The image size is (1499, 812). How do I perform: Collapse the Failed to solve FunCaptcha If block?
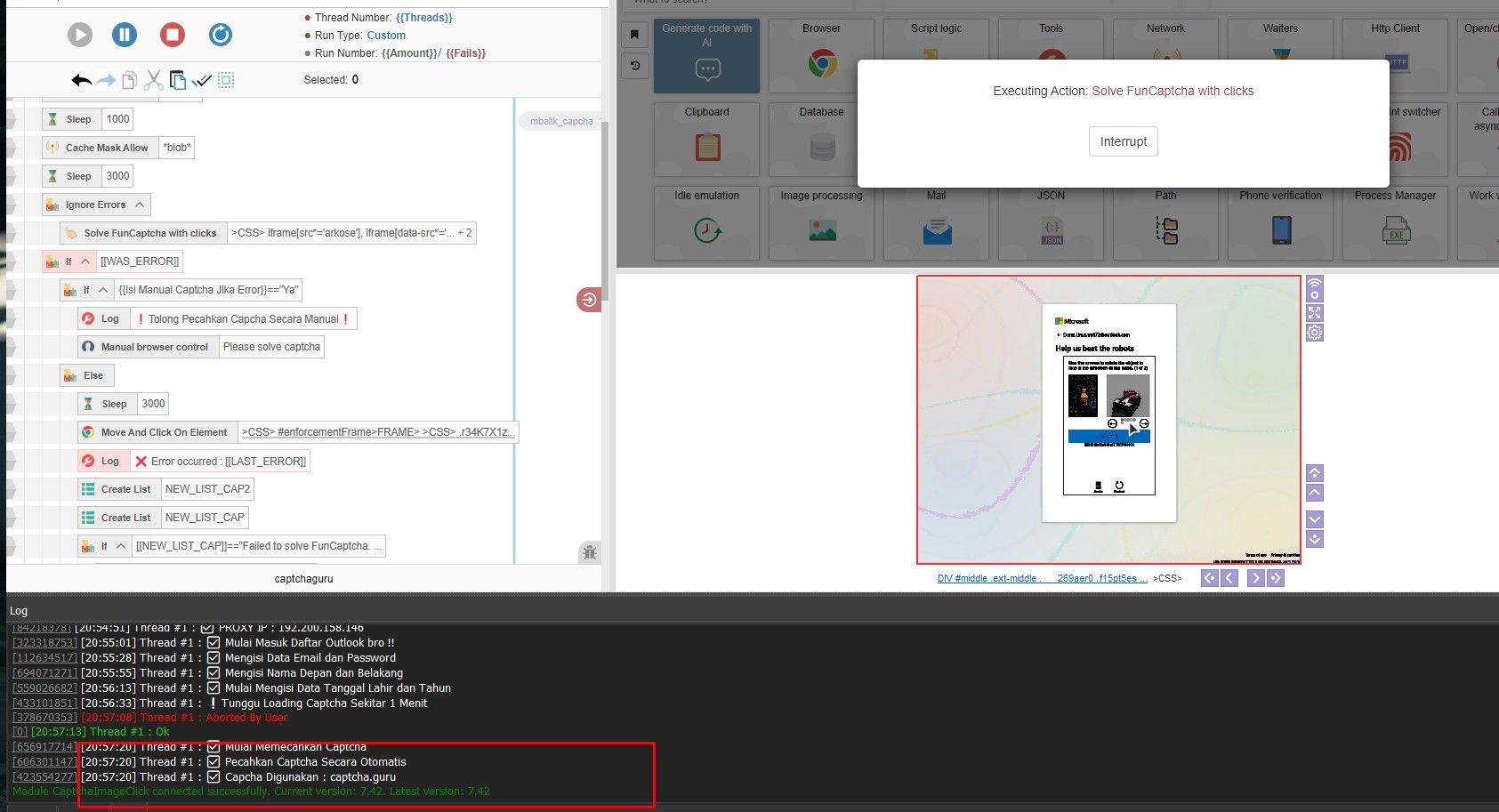[123, 545]
